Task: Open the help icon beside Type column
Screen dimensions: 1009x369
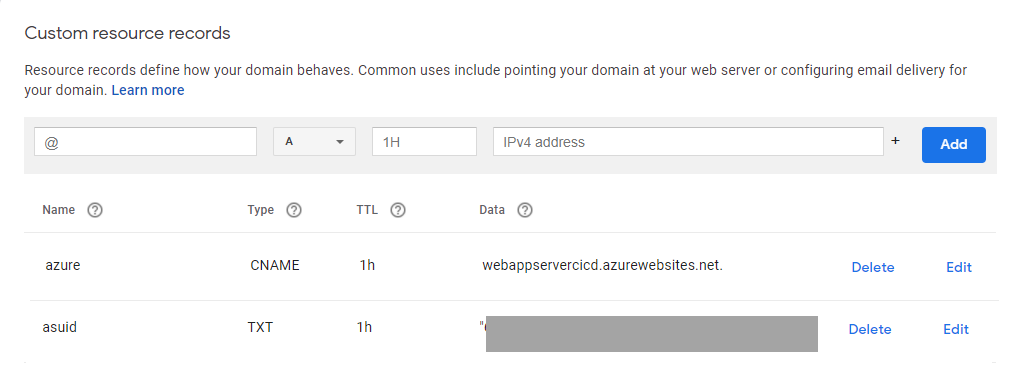Action: 294,210
